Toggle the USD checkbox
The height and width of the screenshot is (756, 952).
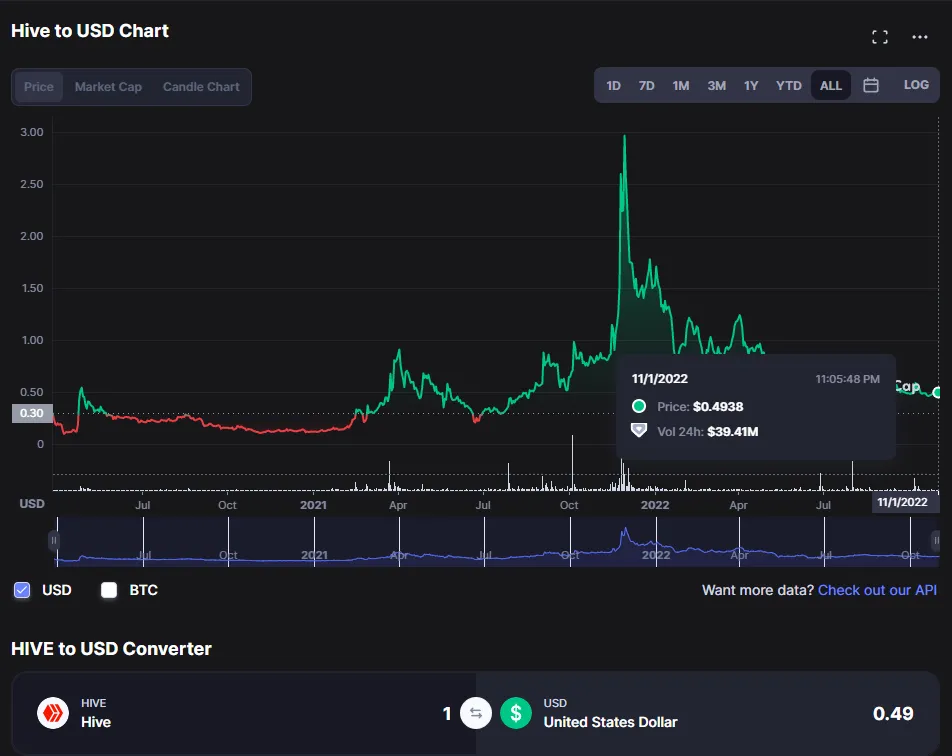[x=22, y=590]
